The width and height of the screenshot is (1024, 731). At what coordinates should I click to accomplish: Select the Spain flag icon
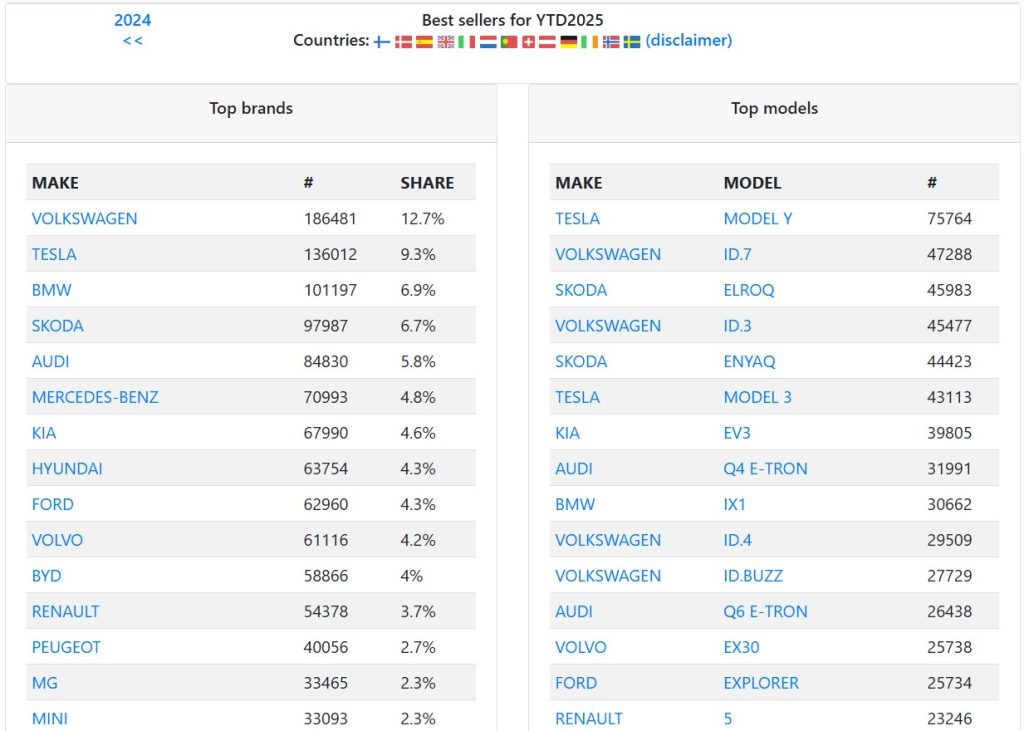click(424, 42)
